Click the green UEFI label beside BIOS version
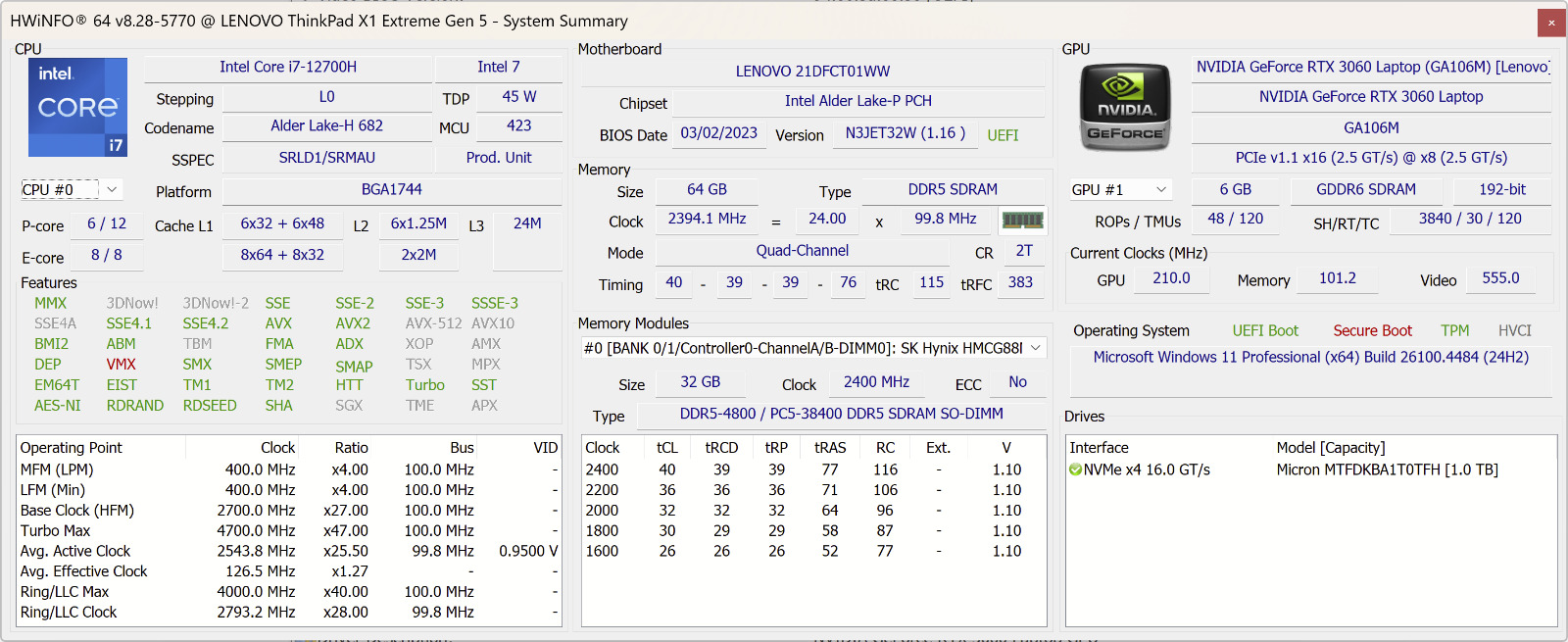Screen dimensions: 1568x642 pyautogui.click(x=1003, y=135)
